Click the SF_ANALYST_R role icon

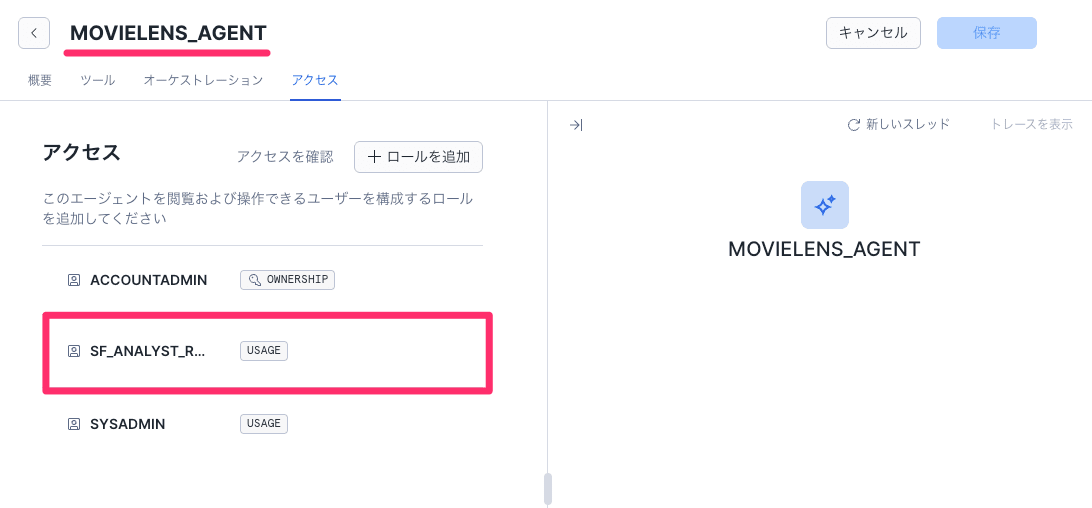point(73,351)
